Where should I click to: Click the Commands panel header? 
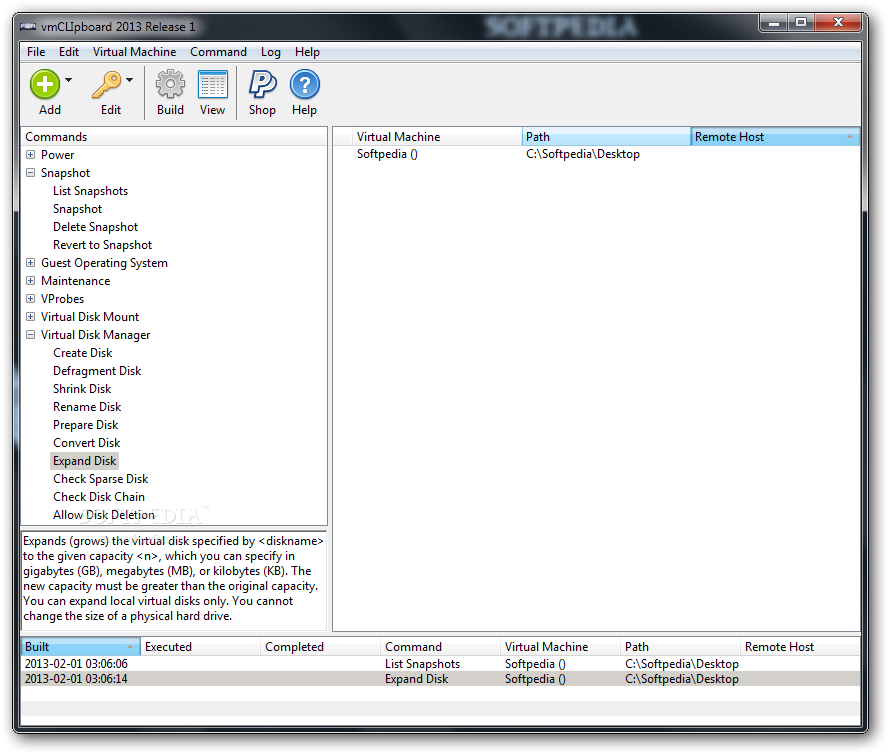pos(174,137)
